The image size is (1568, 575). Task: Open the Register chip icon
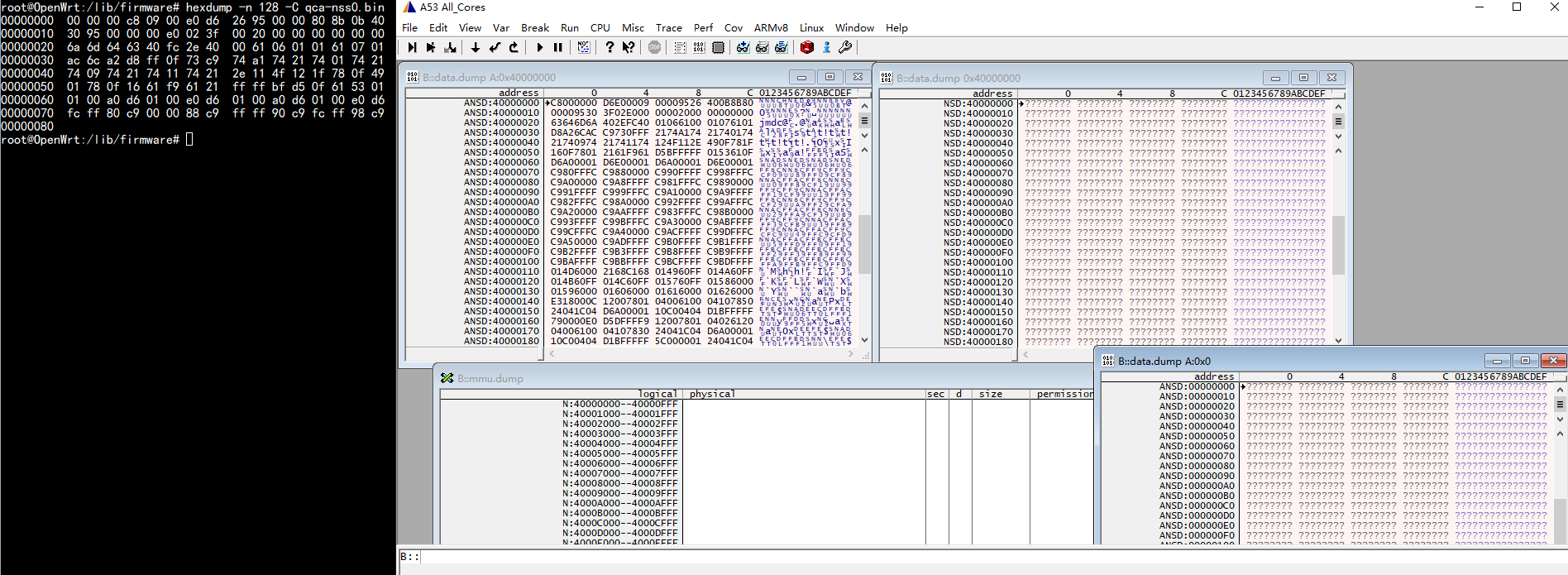pyautogui.click(x=718, y=47)
